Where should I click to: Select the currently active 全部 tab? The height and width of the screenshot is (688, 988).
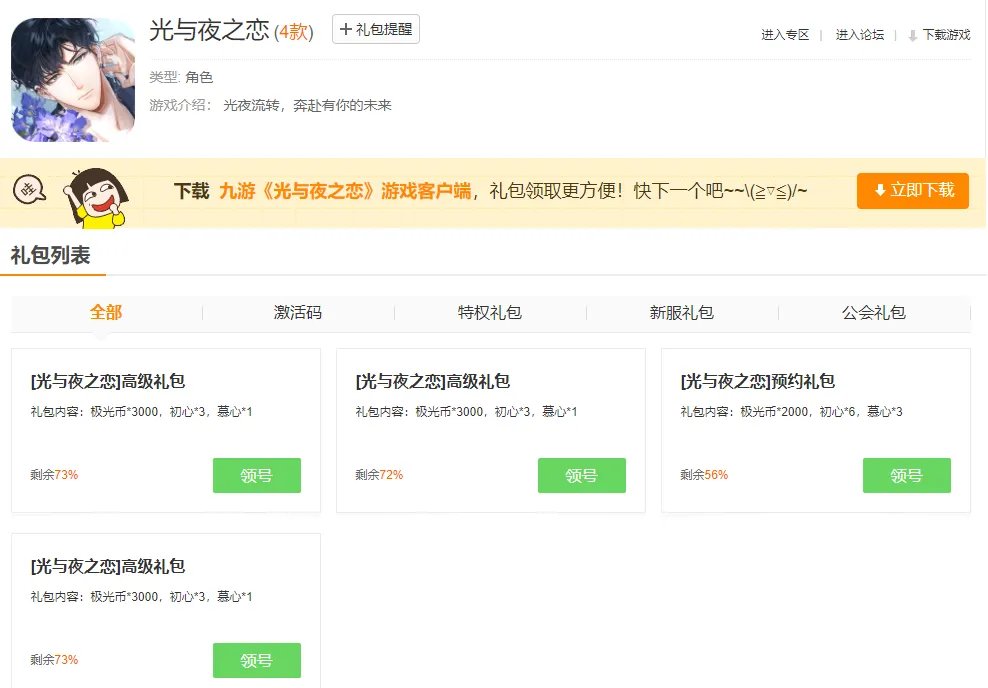click(106, 312)
